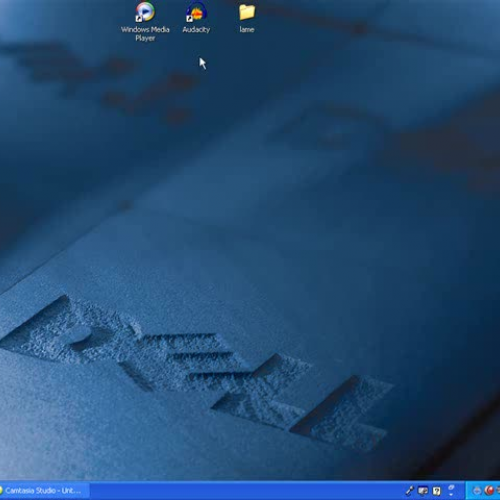500x500 pixels.
Task: Click the 'Windows Media Player' label text
Action: coord(145,34)
